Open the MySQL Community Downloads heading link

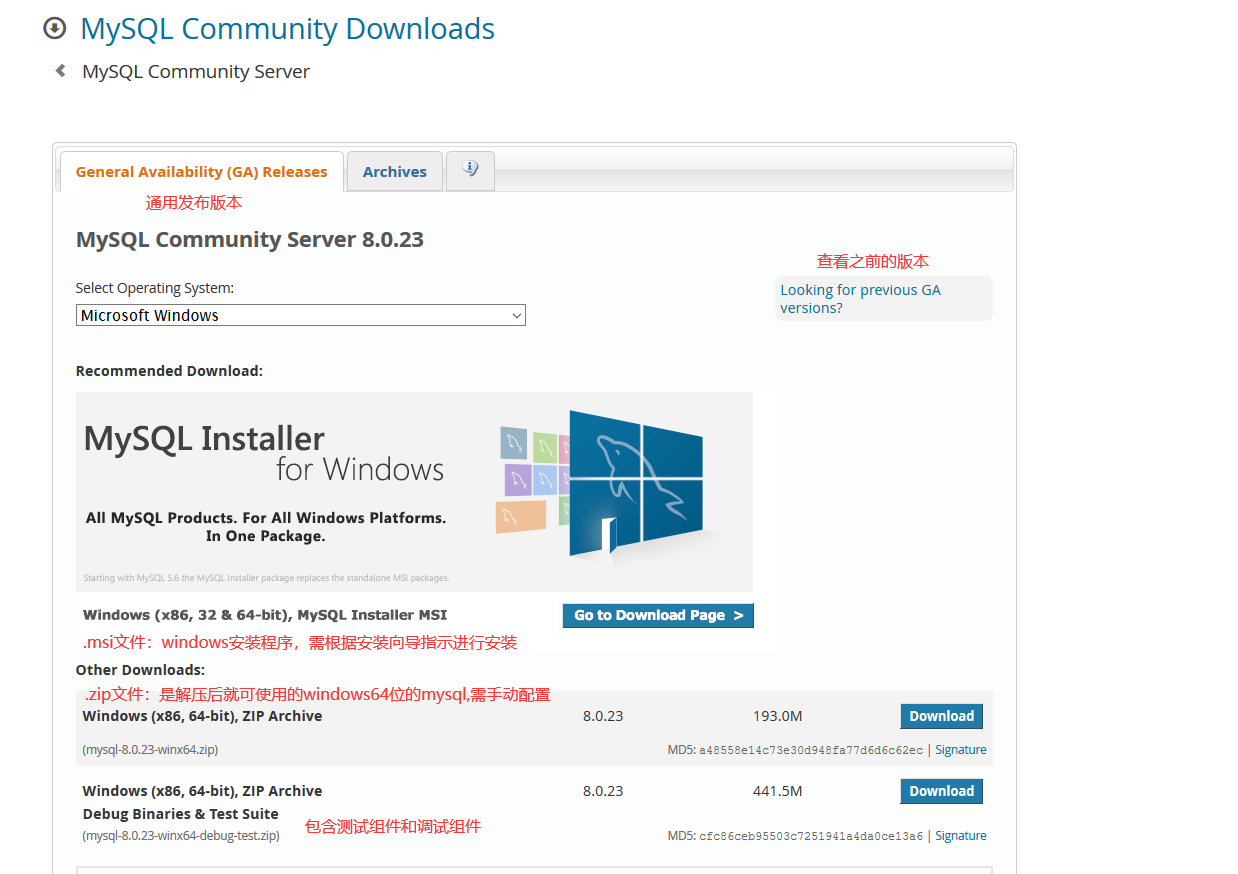[287, 29]
